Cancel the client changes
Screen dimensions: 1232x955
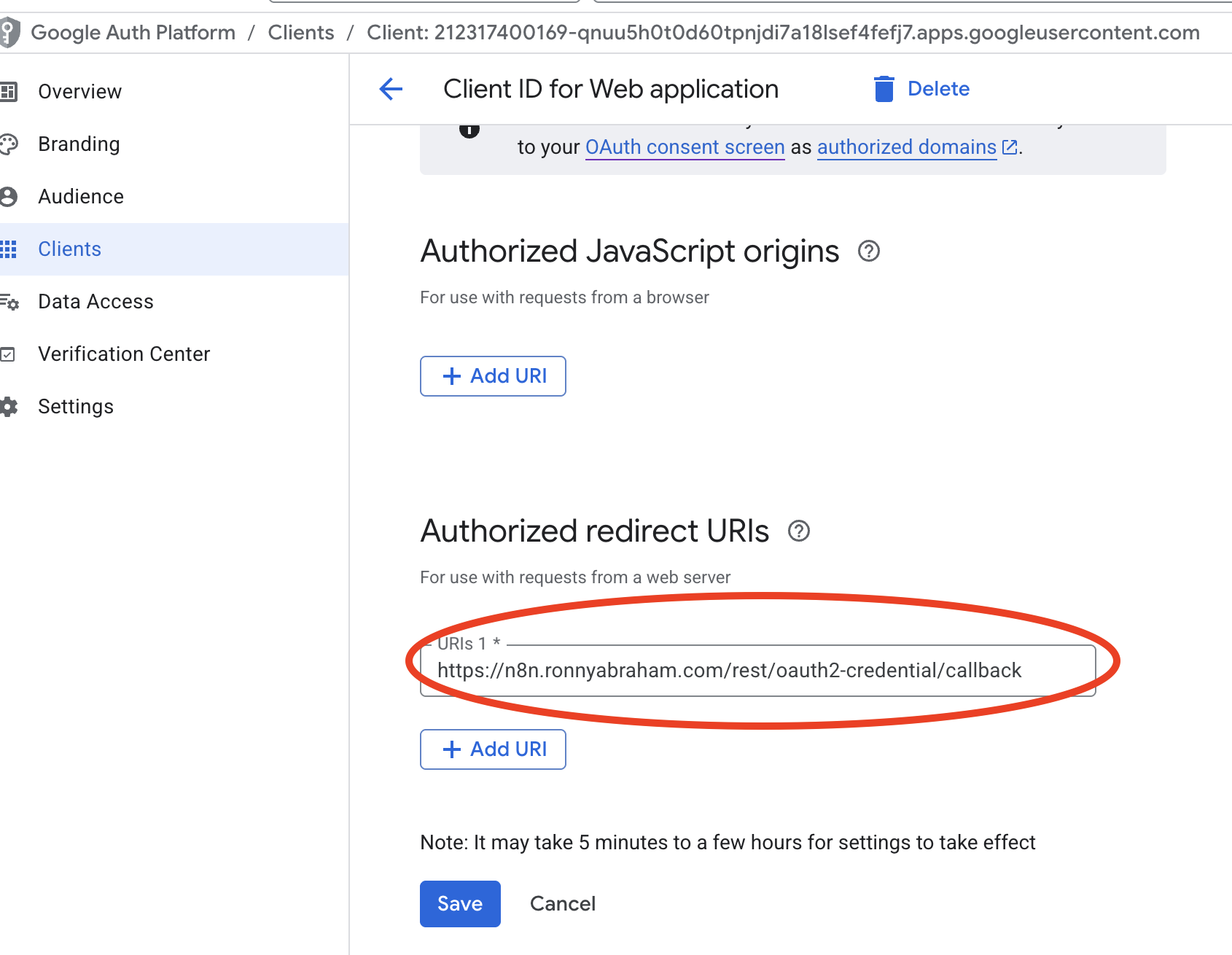562,904
